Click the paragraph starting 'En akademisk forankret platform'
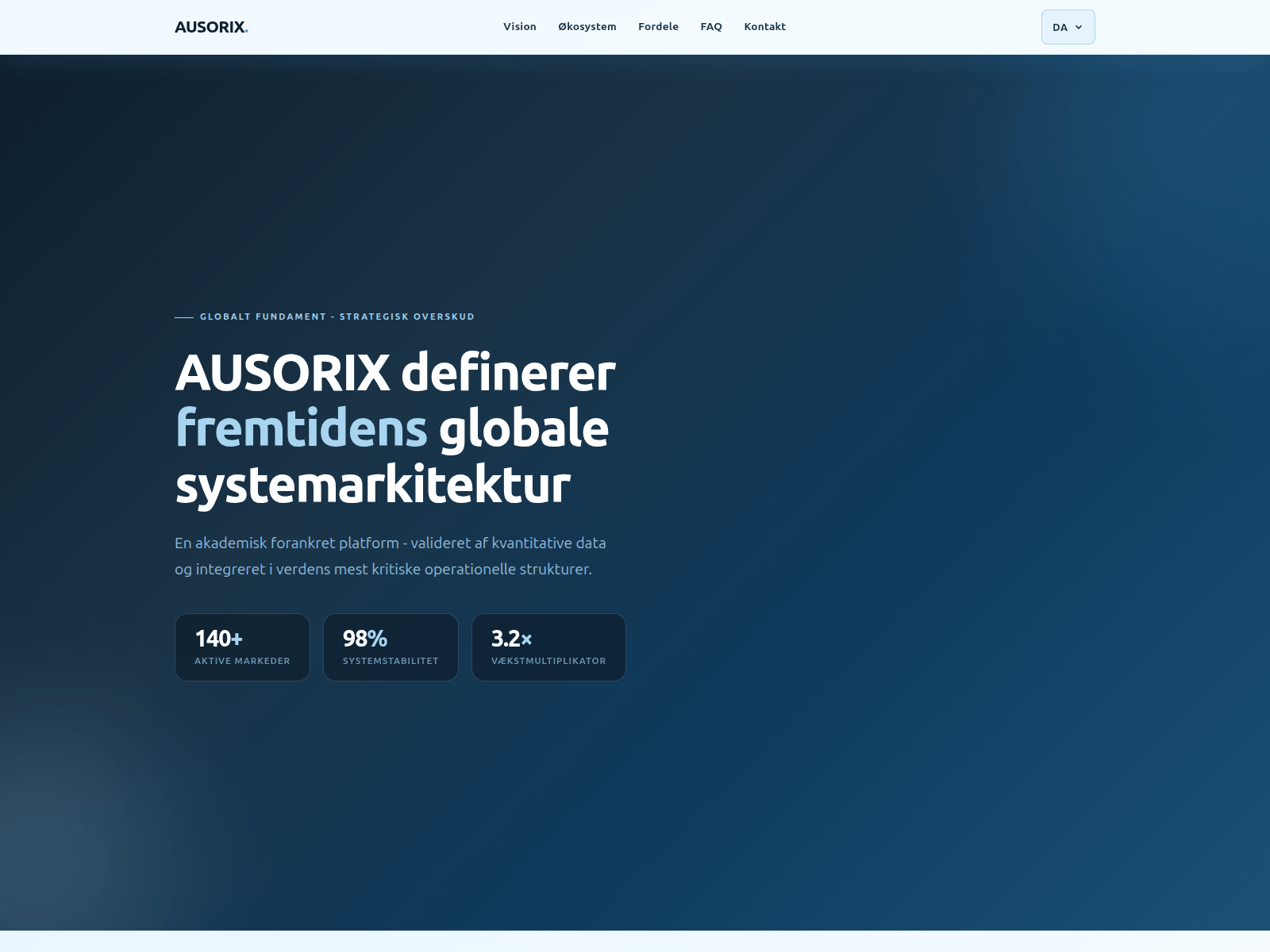The width and height of the screenshot is (1270, 952). [x=391, y=556]
